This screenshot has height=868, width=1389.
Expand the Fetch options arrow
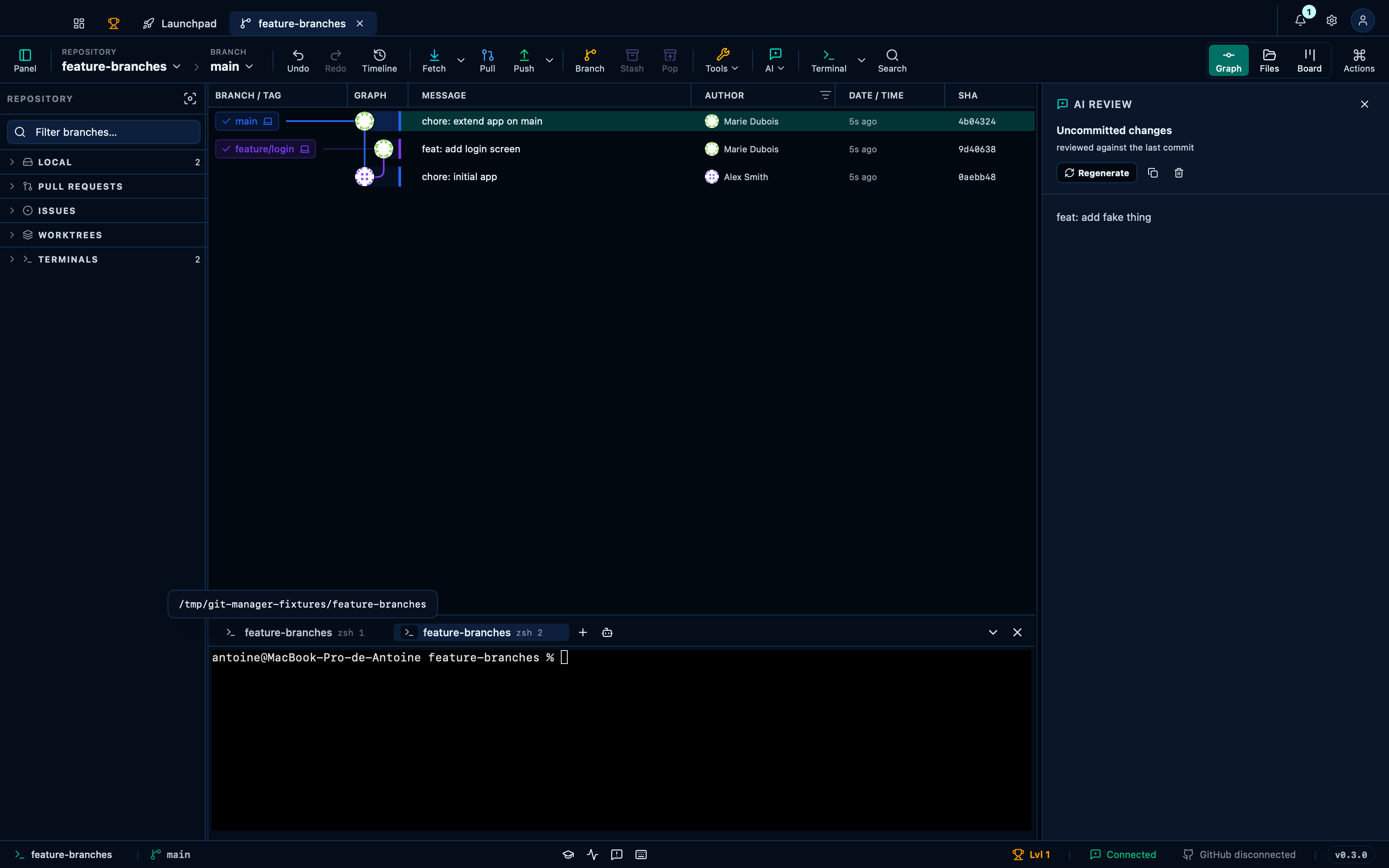point(461,60)
